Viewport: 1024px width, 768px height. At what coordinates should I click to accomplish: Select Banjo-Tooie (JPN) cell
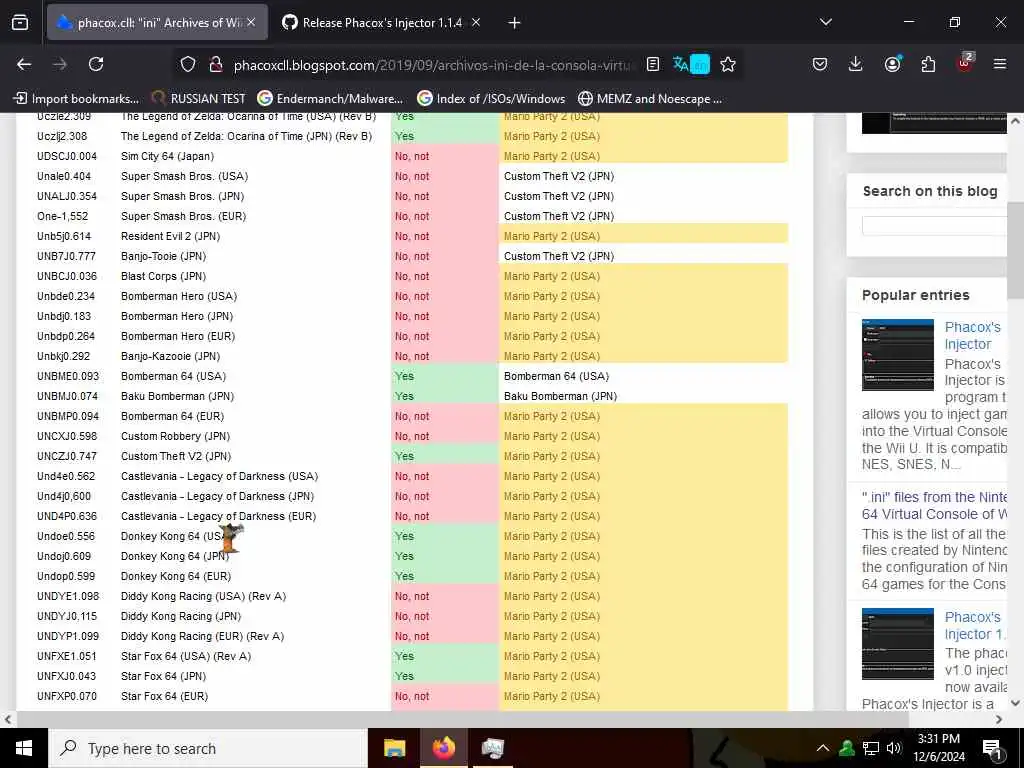pos(163,256)
